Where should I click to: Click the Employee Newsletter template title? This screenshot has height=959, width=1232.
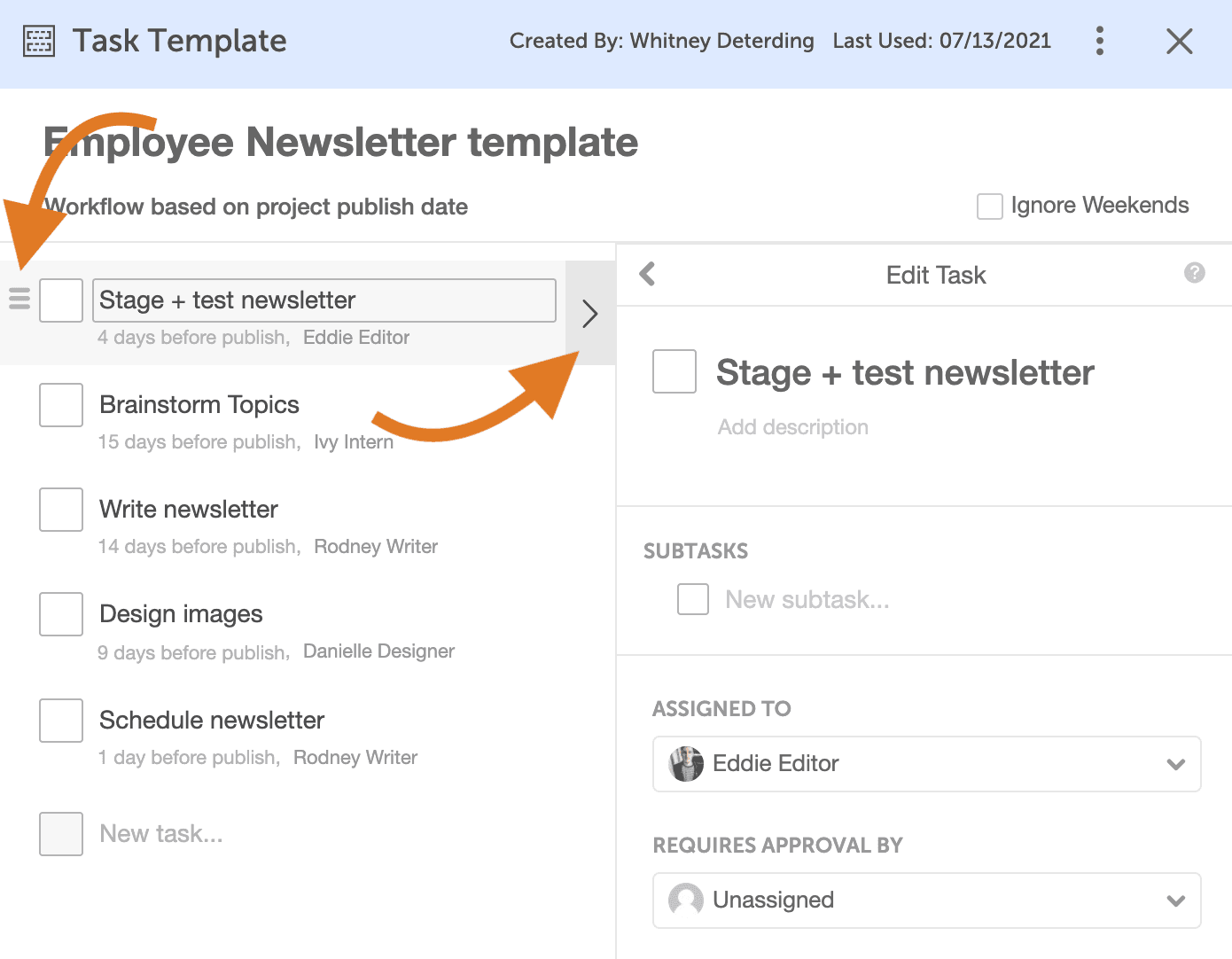click(x=340, y=142)
